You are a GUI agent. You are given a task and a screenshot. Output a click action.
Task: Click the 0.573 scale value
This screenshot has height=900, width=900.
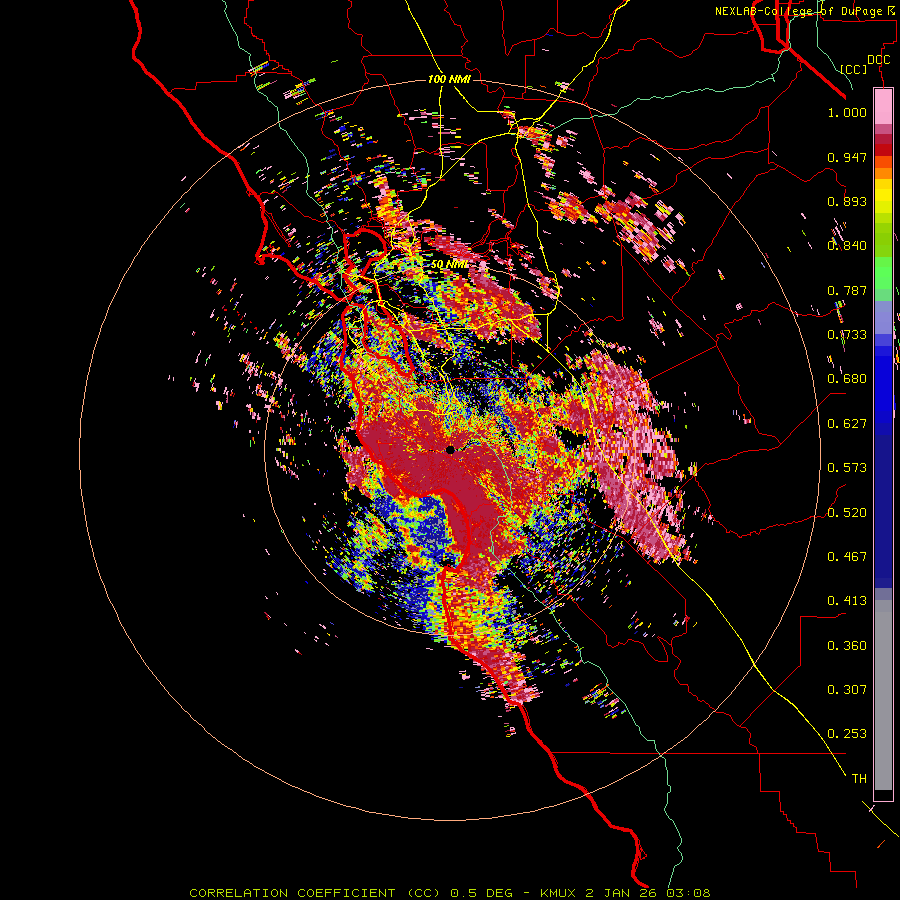point(847,468)
